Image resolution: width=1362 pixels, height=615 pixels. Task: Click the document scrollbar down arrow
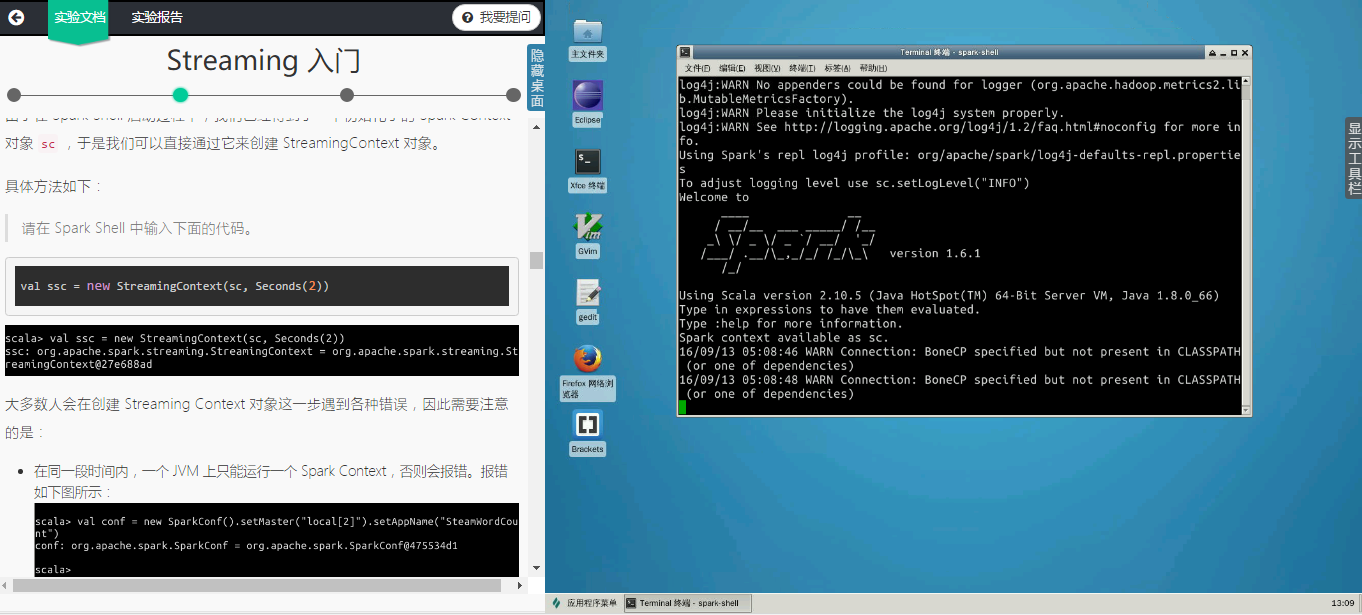pos(537,568)
